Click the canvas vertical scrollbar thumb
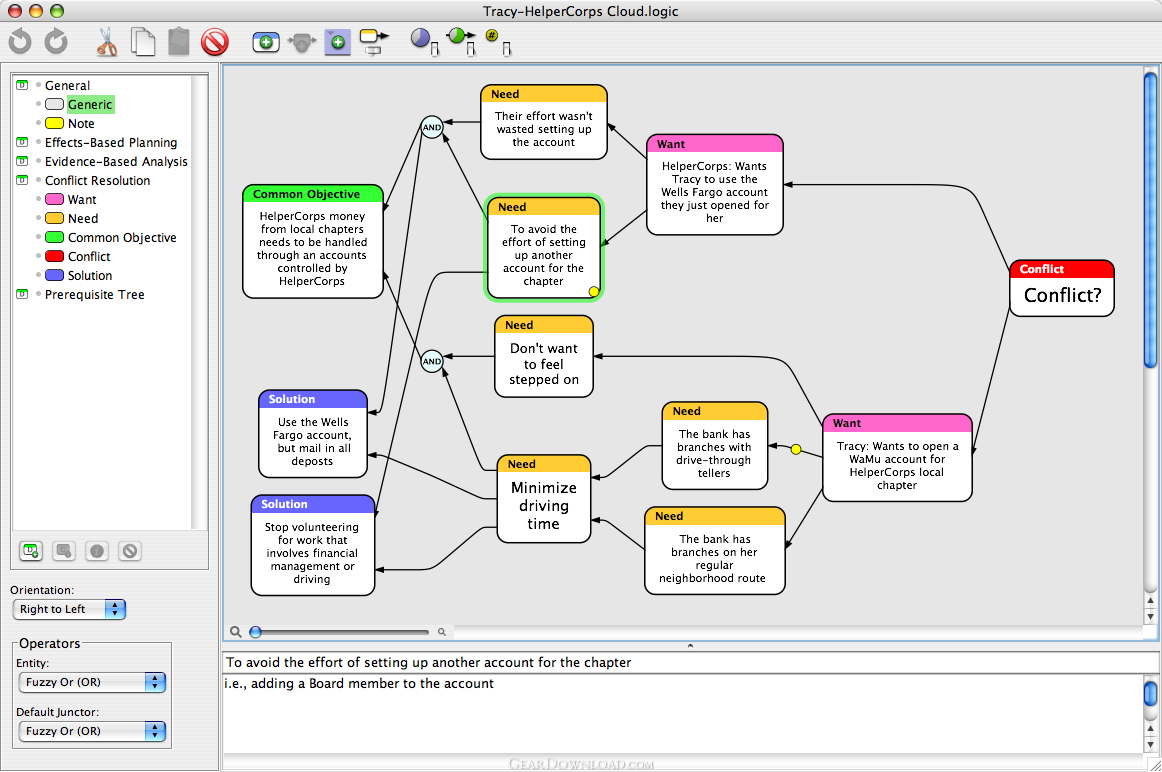Screen dimensions: 1162x772 click(x=1150, y=219)
